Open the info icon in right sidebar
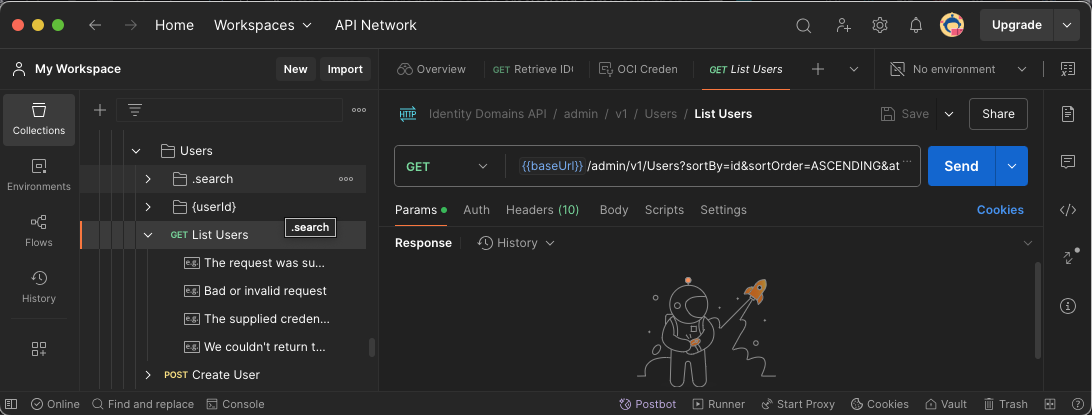Image resolution: width=1092 pixels, height=415 pixels. coord(1068,306)
